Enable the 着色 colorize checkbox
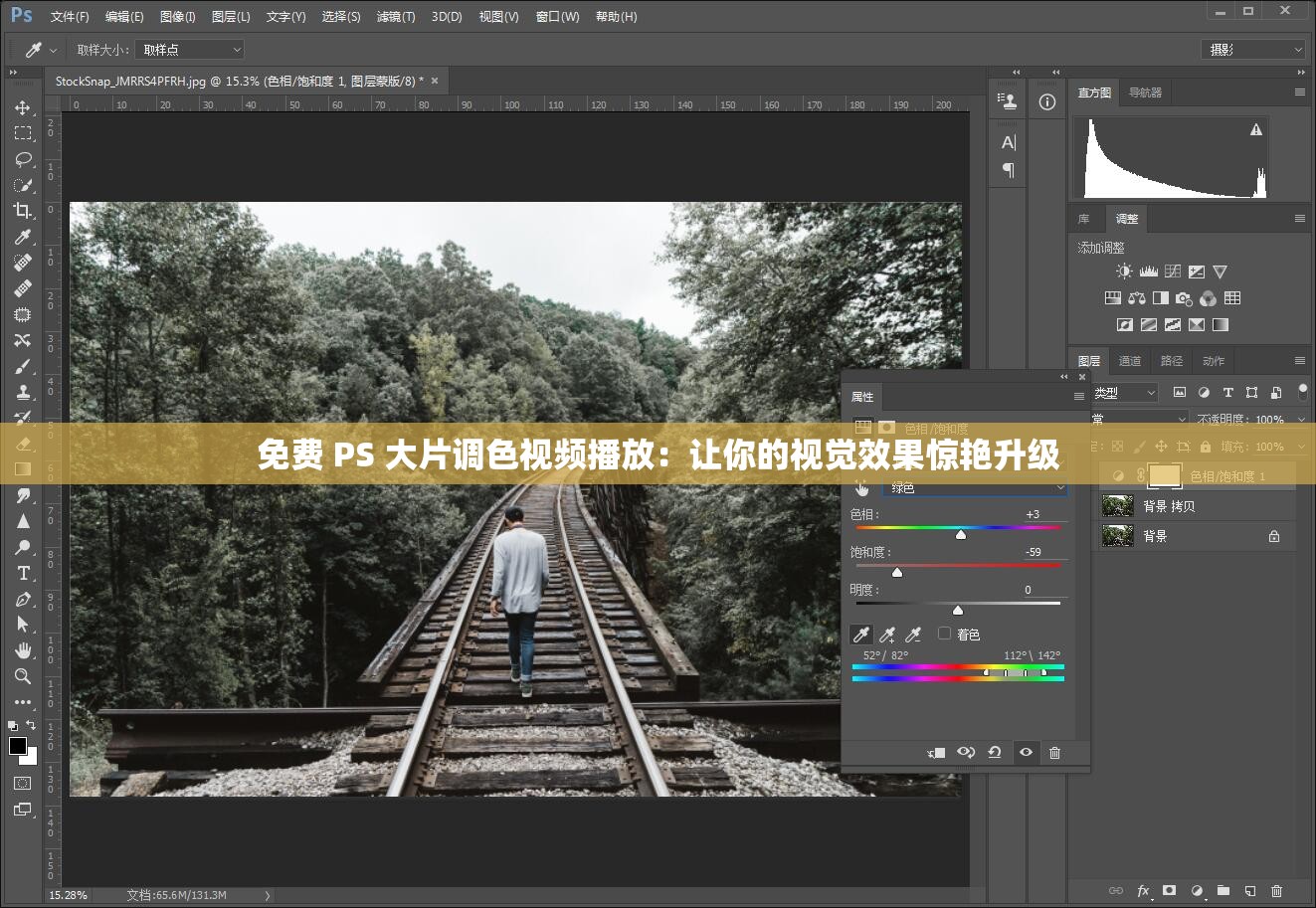 click(x=944, y=634)
